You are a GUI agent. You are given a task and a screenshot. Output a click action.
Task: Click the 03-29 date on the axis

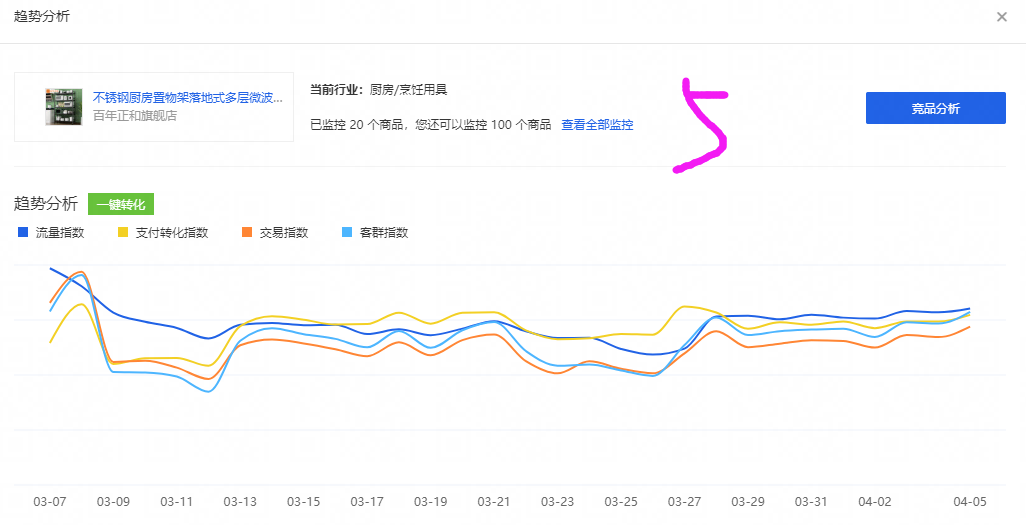tap(748, 502)
